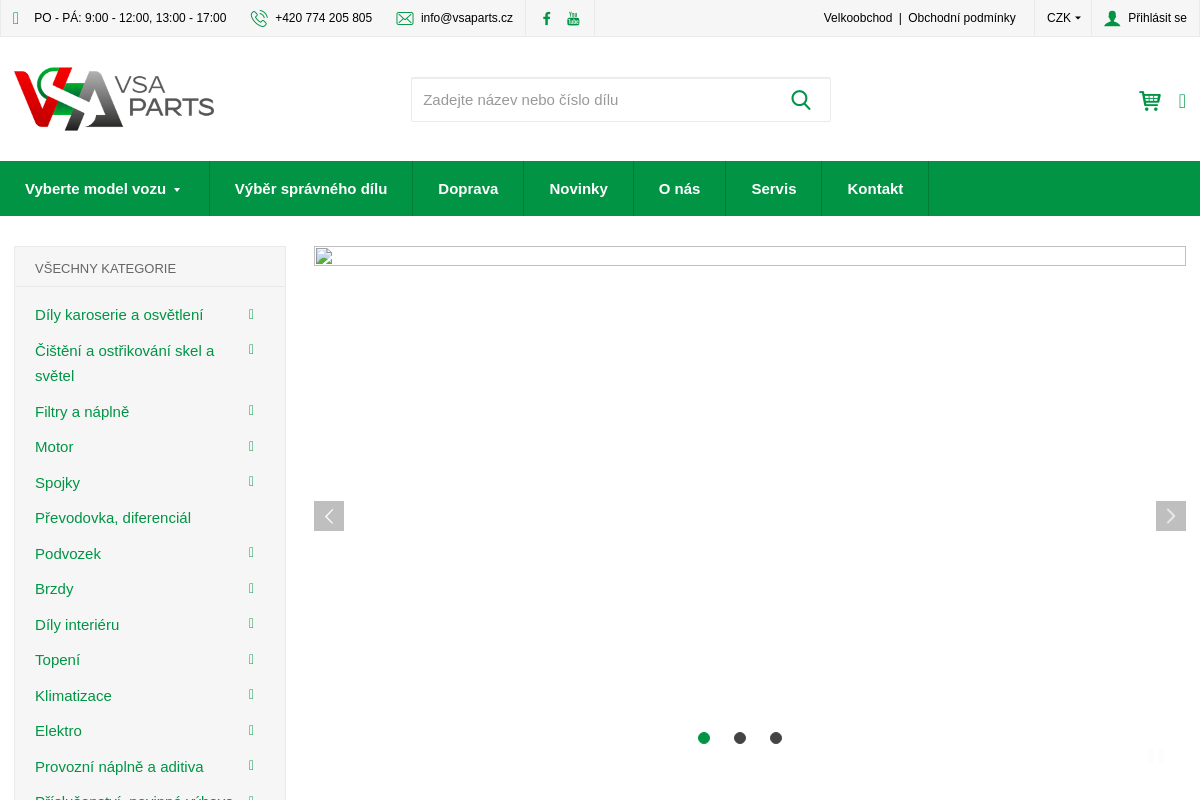
Task: Select the first carousel dot
Action: [704, 738]
